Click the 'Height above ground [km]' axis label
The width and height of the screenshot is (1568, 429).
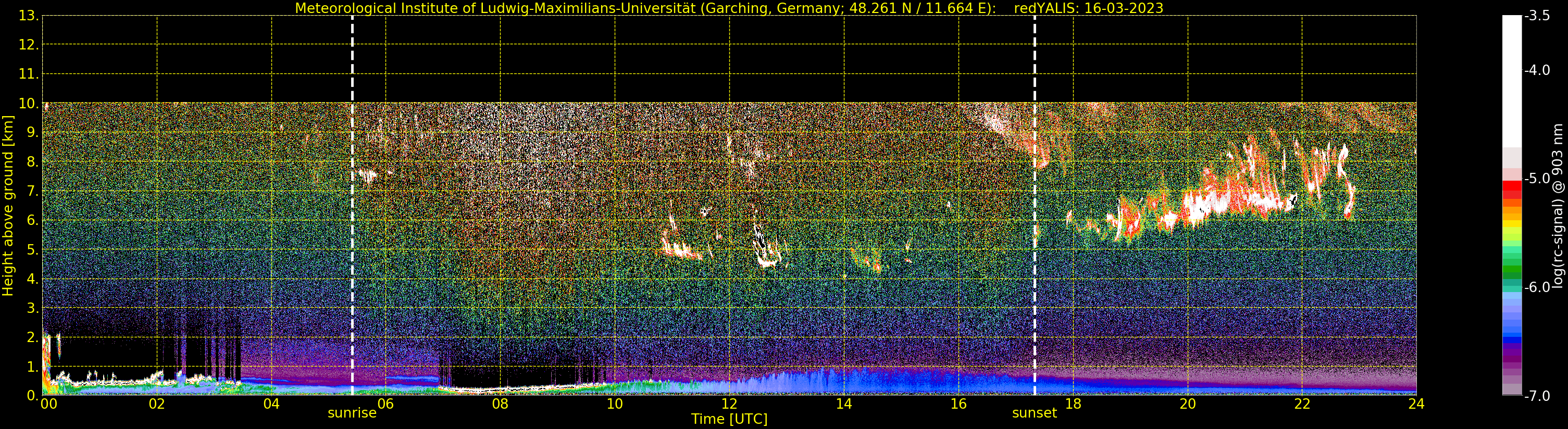tap(8, 206)
